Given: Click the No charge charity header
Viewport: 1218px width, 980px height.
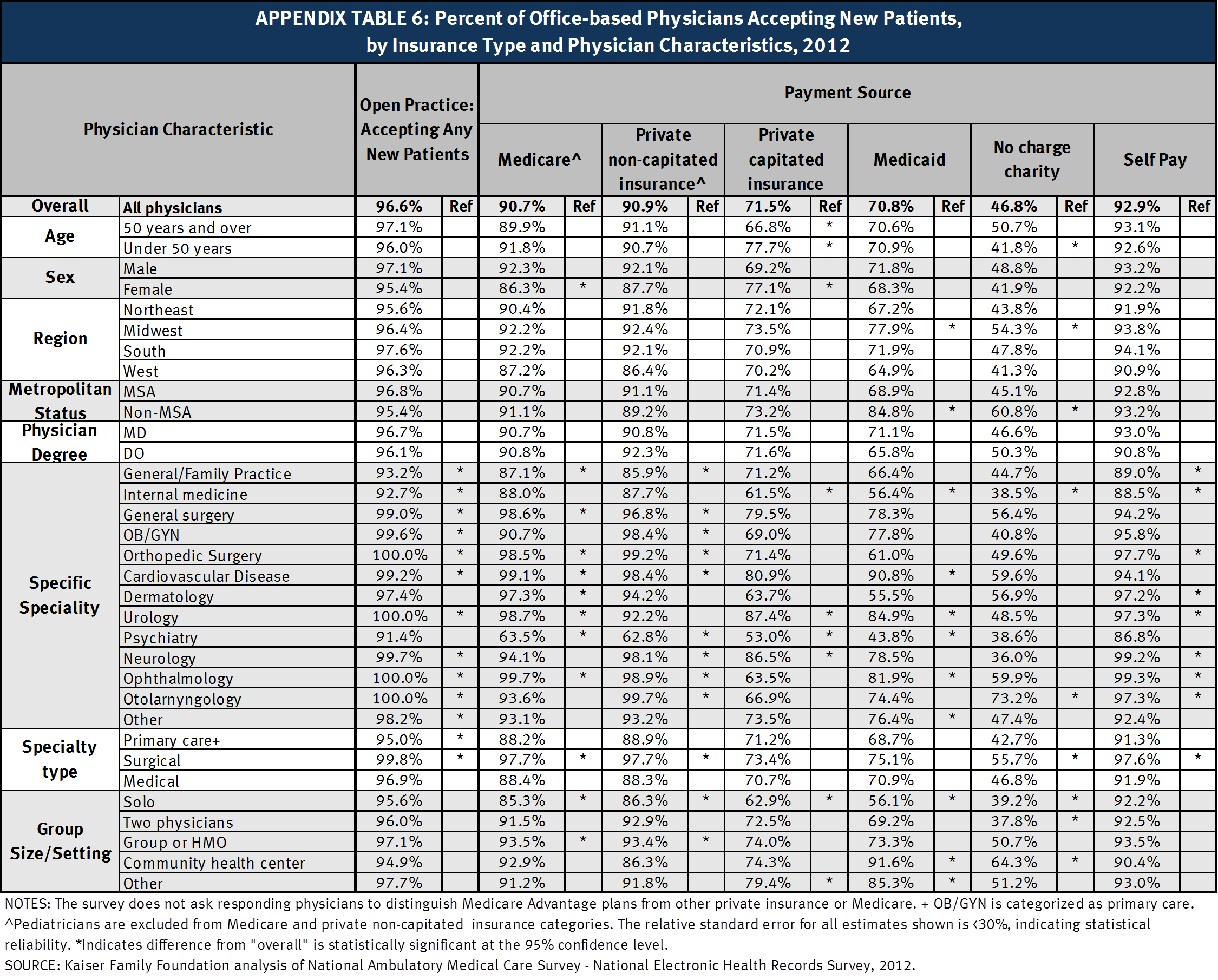Looking at the screenshot, I should coord(1032,160).
